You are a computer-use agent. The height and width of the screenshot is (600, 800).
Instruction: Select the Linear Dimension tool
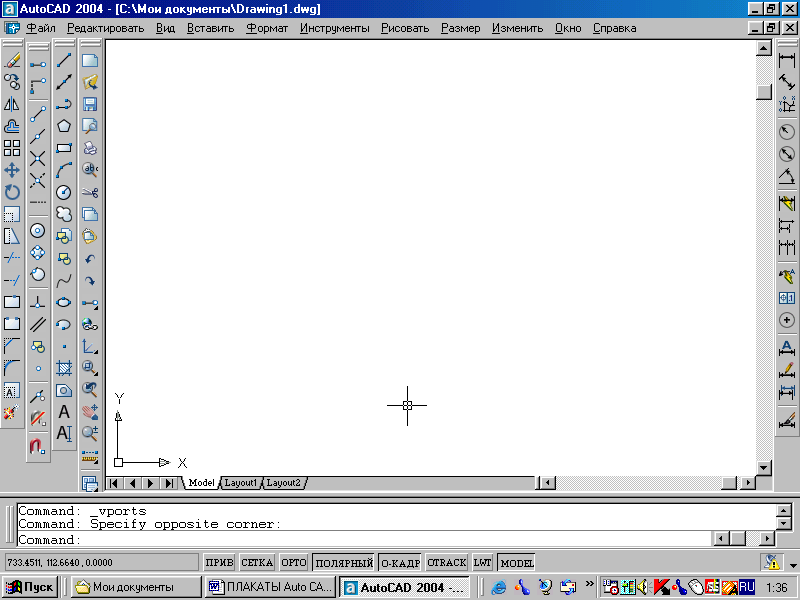click(787, 60)
